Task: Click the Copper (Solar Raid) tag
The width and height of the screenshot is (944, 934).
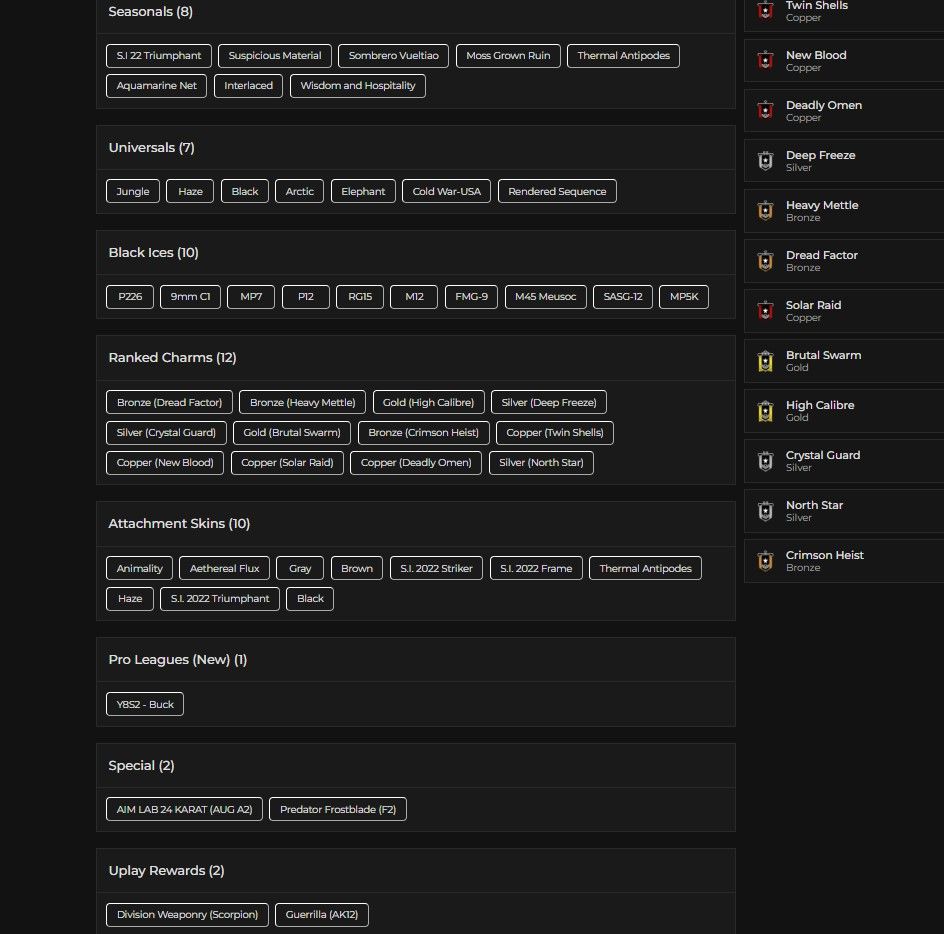Action: [x=287, y=462]
